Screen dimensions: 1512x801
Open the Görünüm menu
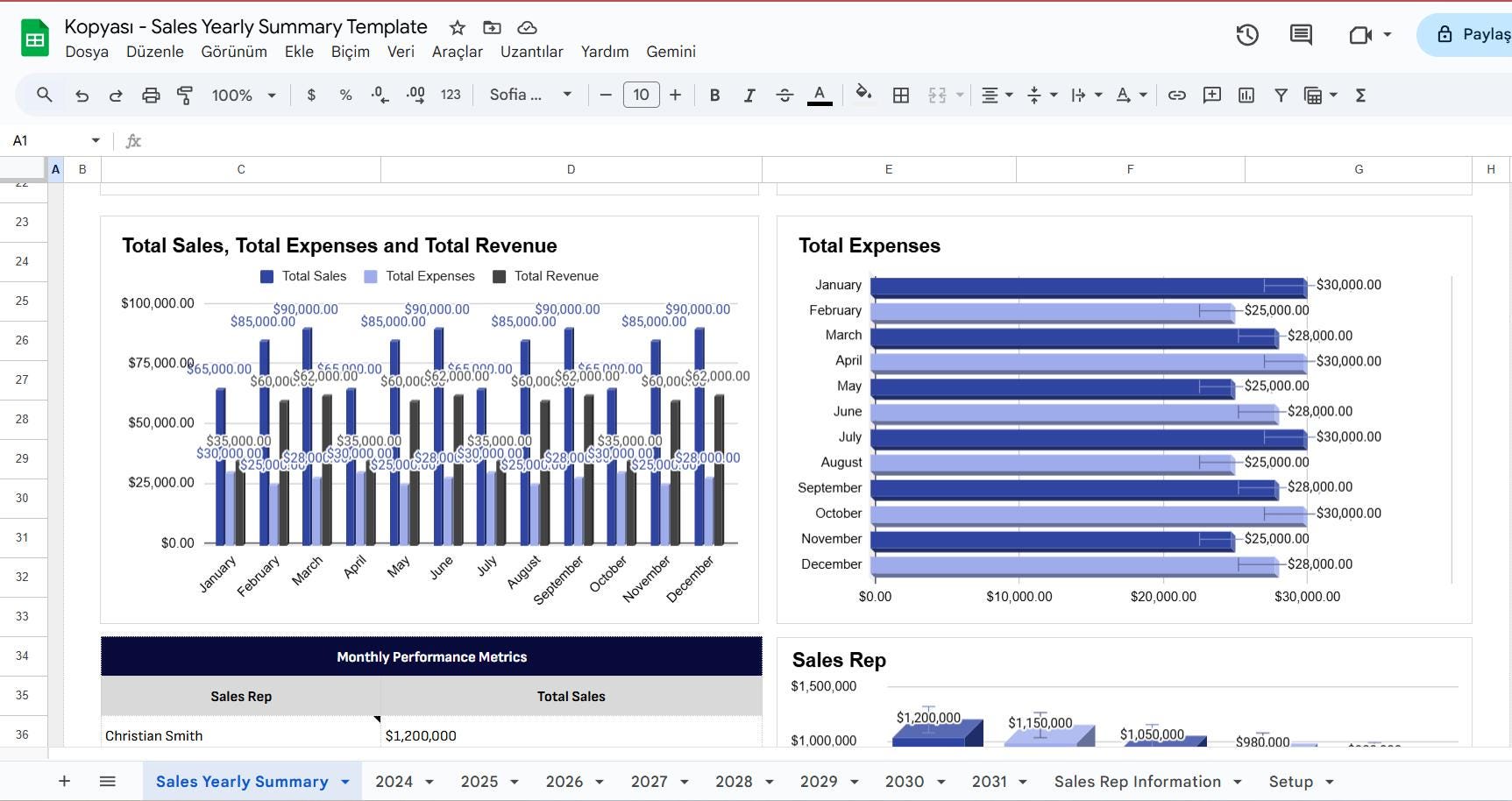coord(234,52)
